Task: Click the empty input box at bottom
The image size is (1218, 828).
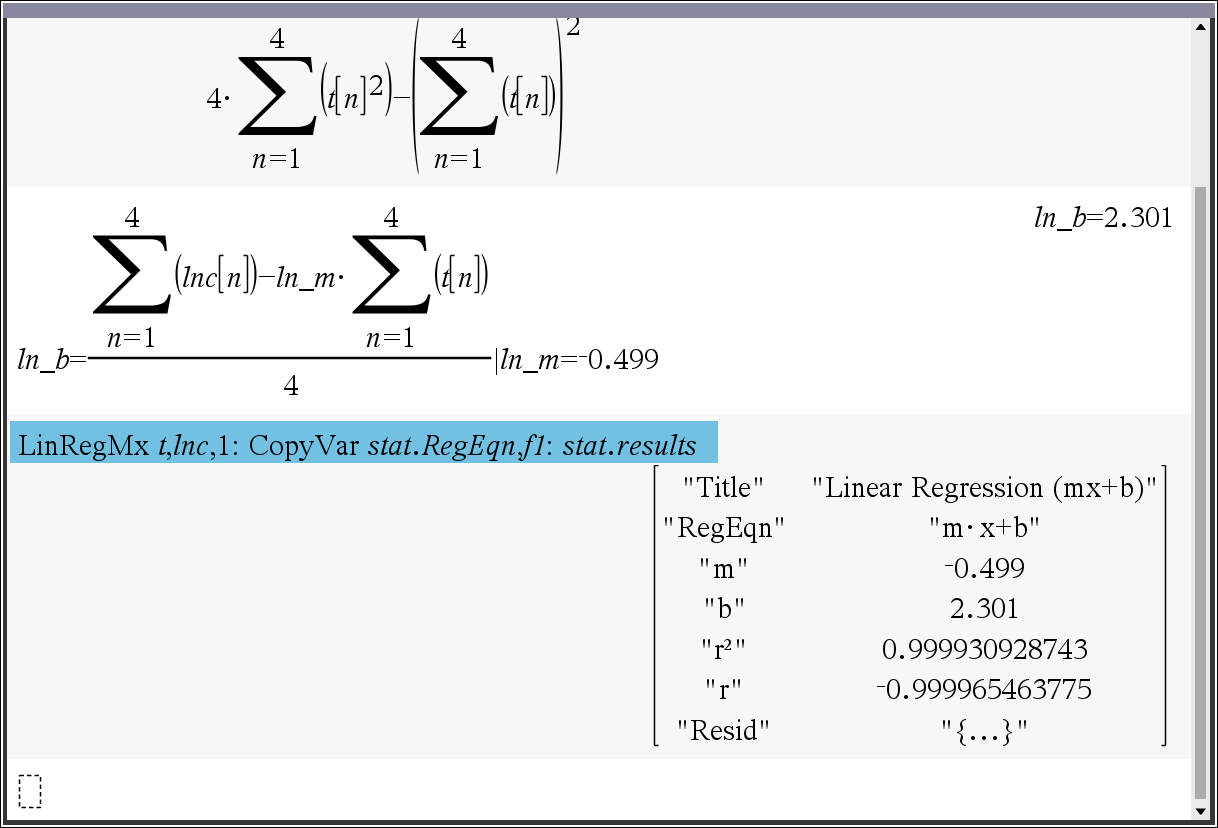Action: tap(30, 791)
